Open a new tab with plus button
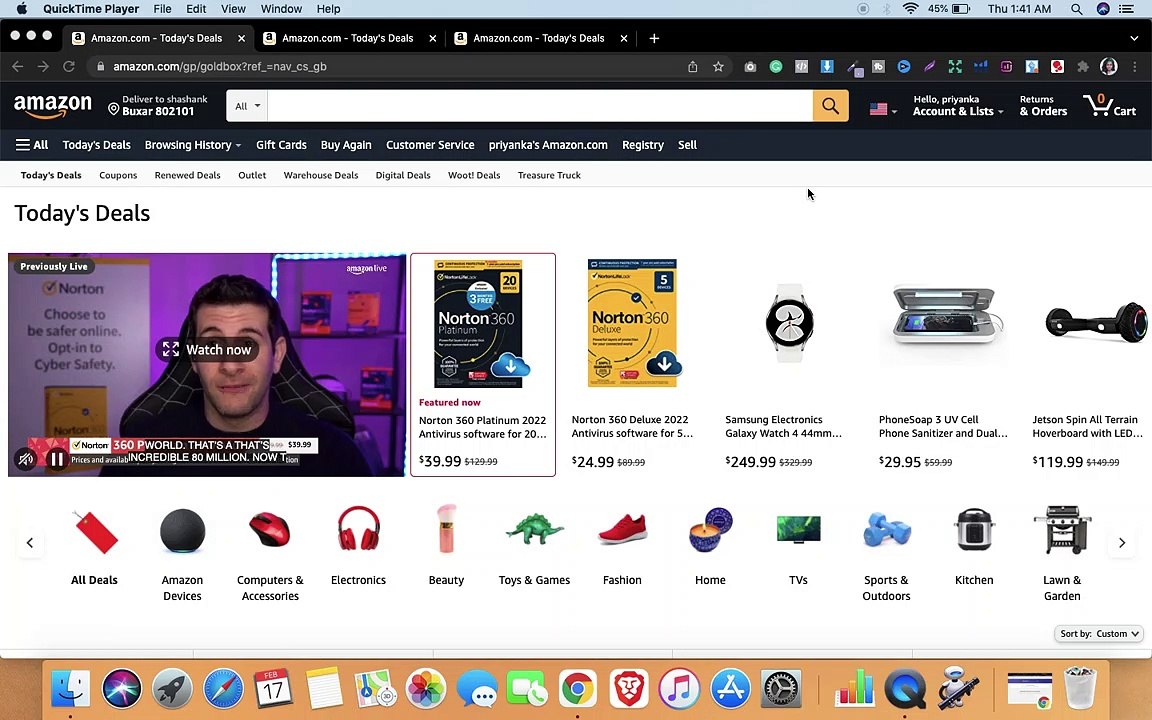 (x=654, y=38)
